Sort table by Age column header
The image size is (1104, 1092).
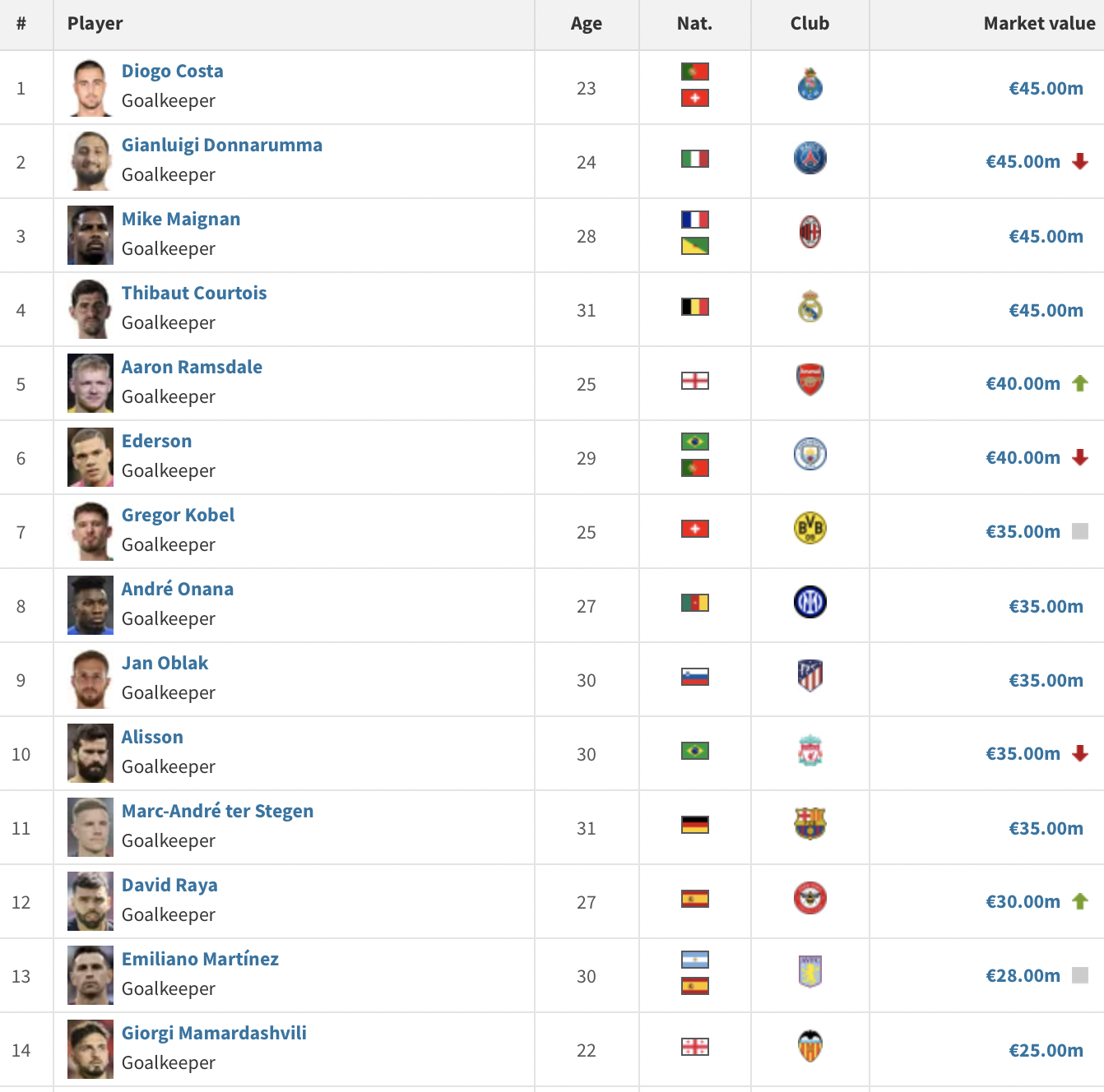click(x=586, y=24)
